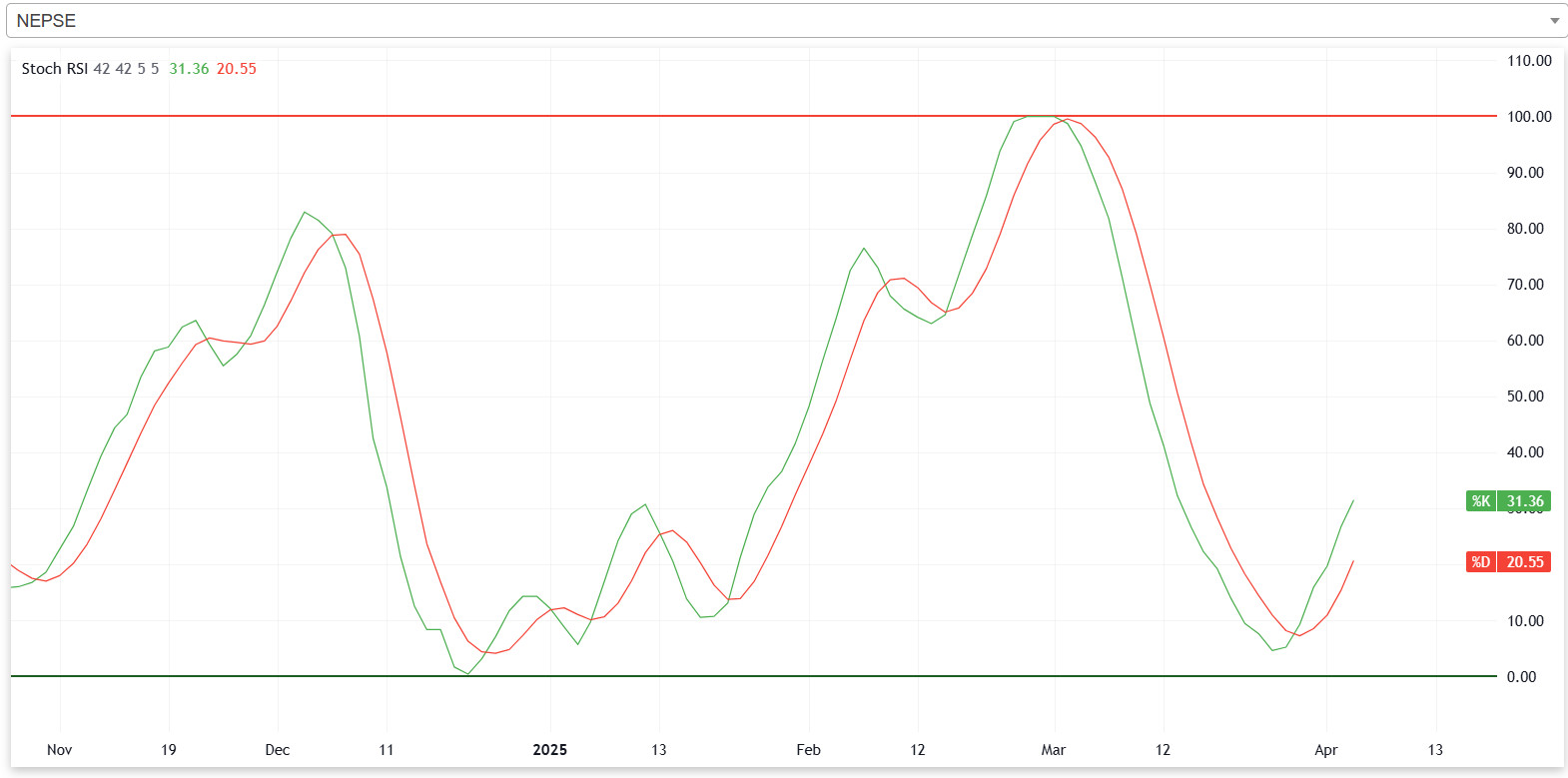Viewport: 1568px width, 778px height.
Task: Click green 31.36 value in legend
Action: 189,69
